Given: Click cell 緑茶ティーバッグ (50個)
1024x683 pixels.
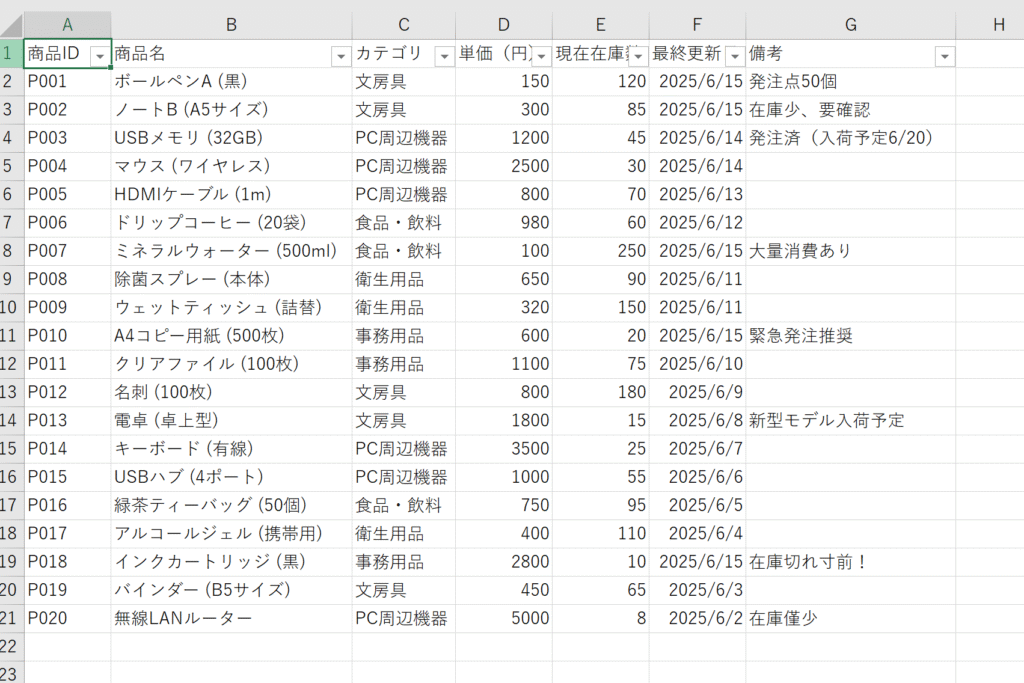Looking at the screenshot, I should coord(231,505).
